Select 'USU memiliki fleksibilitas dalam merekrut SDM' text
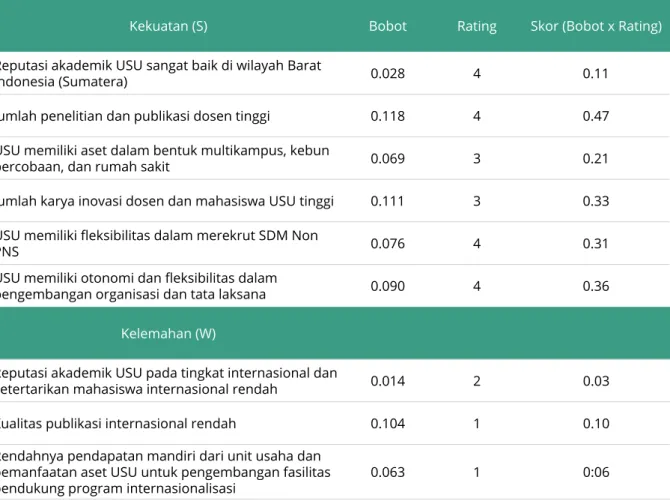 click(x=159, y=243)
